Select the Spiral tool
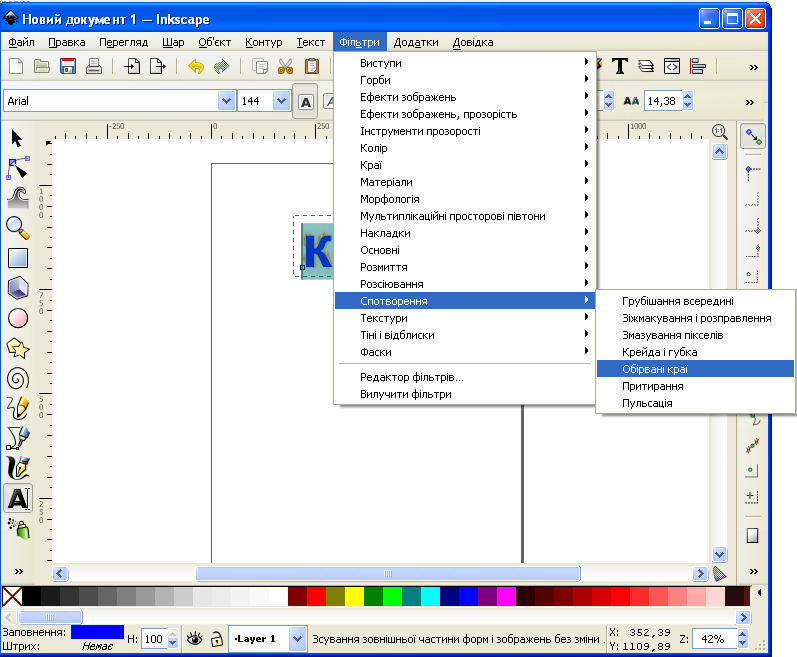This screenshot has width=797, height=657. [18, 379]
